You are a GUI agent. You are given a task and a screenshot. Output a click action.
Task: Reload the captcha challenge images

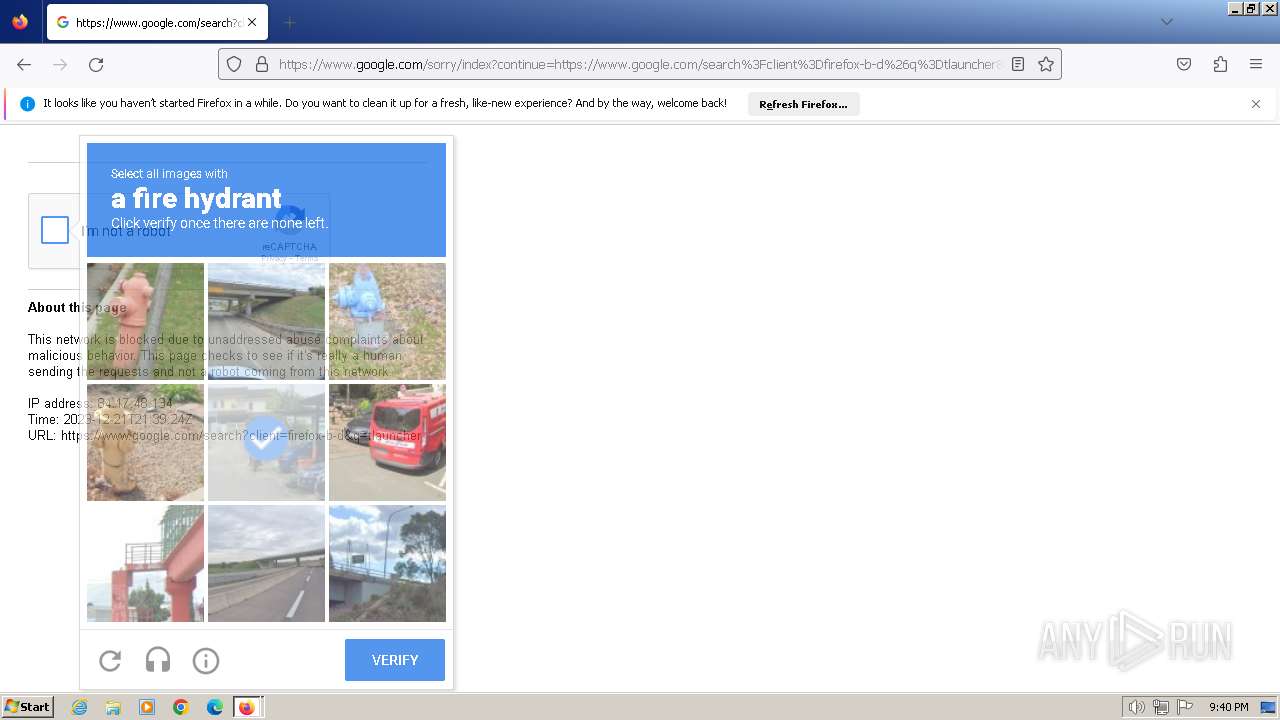110,660
